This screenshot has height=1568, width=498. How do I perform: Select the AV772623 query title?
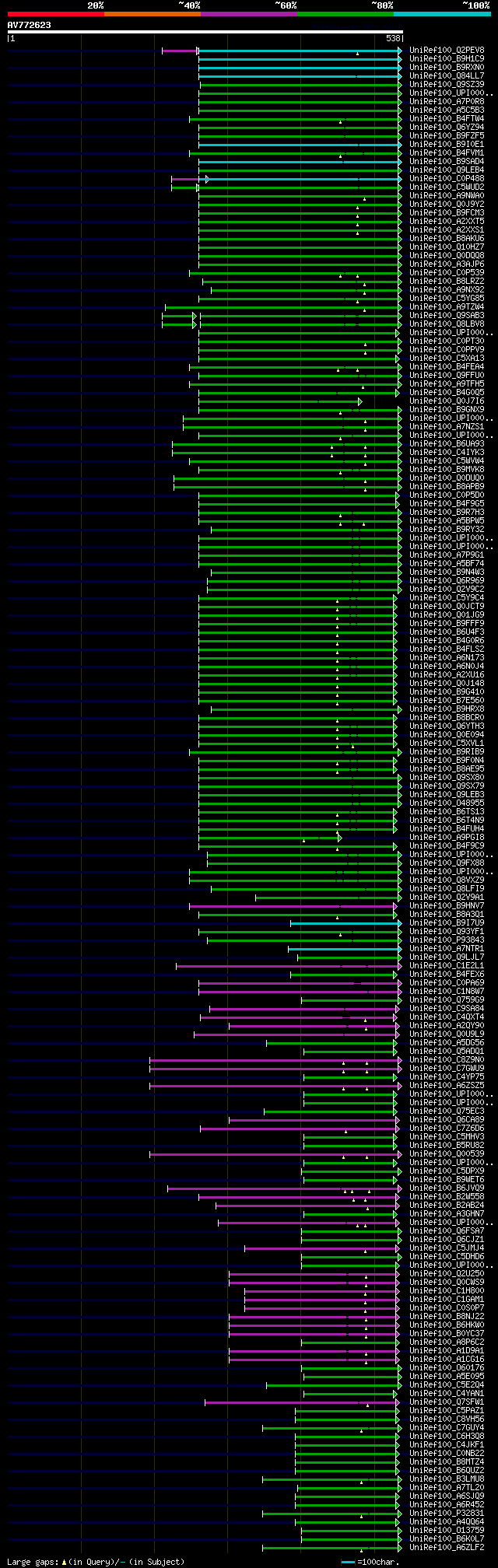[30, 25]
